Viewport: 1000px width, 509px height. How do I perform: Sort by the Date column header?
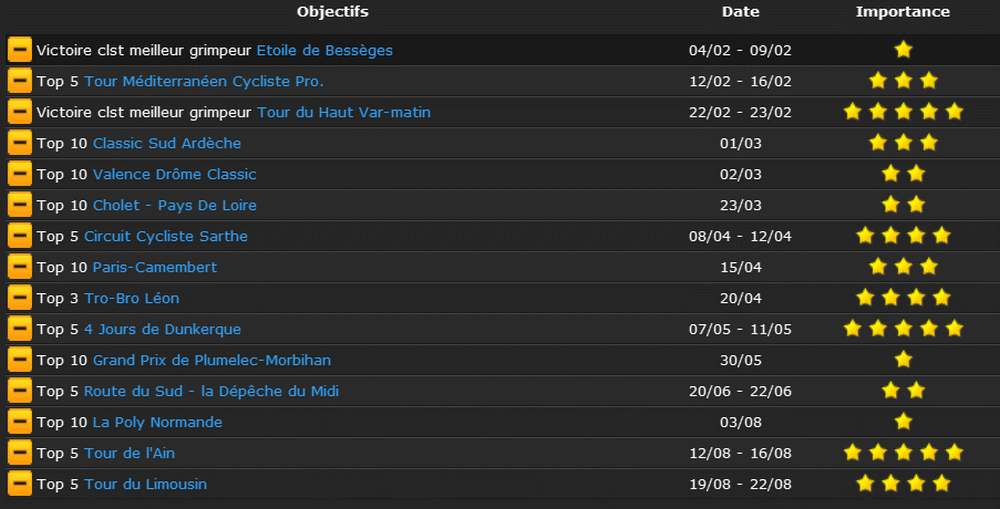(x=740, y=11)
